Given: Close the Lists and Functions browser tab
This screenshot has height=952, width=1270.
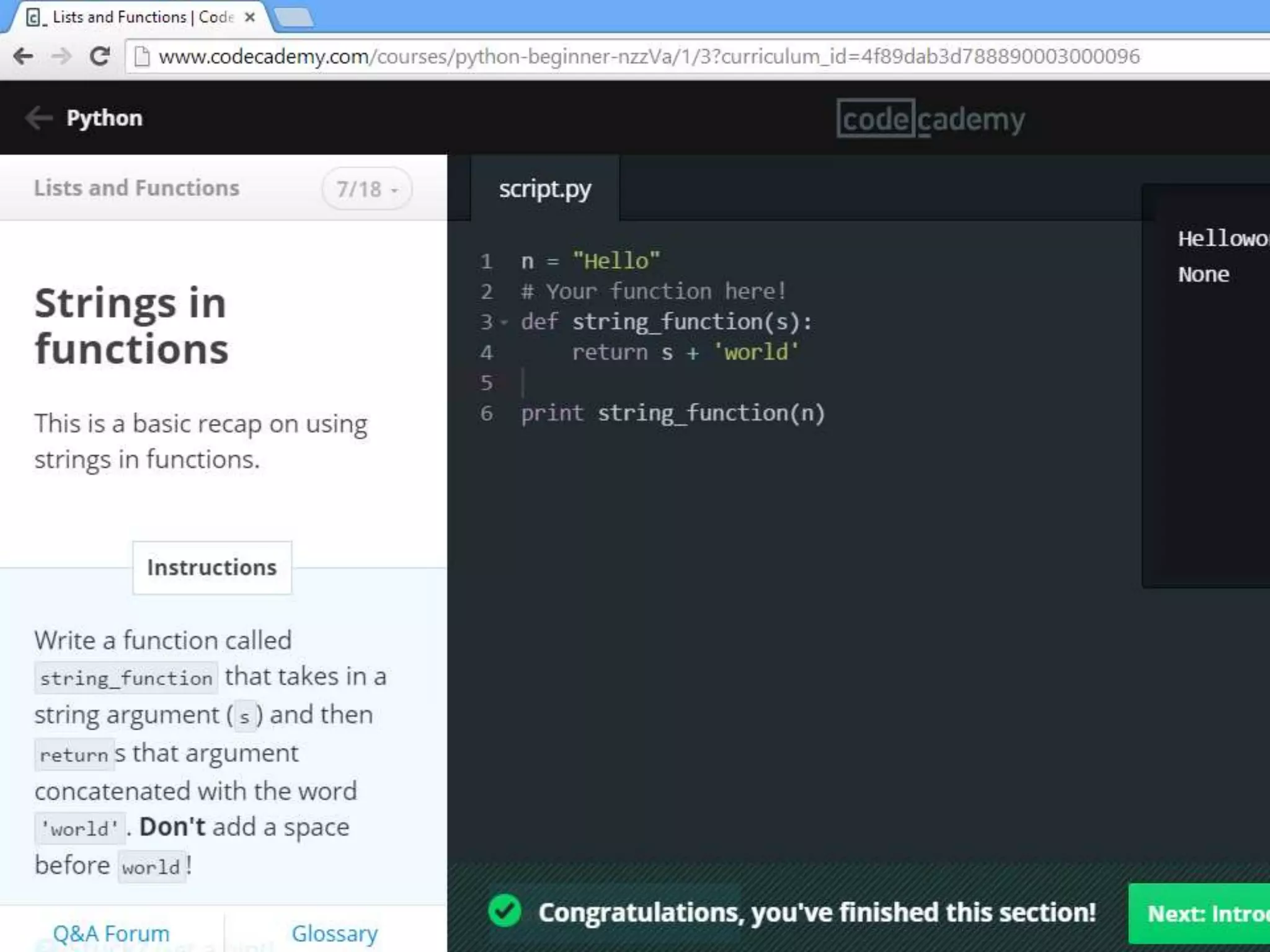Looking at the screenshot, I should click(x=250, y=17).
